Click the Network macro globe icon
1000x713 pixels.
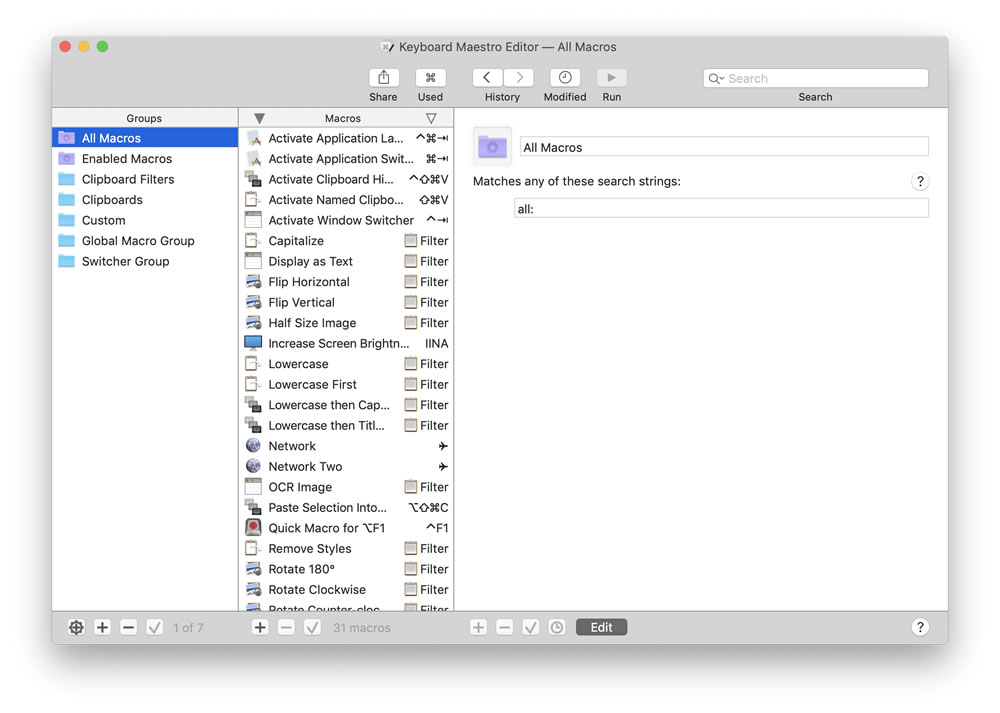[x=253, y=446]
